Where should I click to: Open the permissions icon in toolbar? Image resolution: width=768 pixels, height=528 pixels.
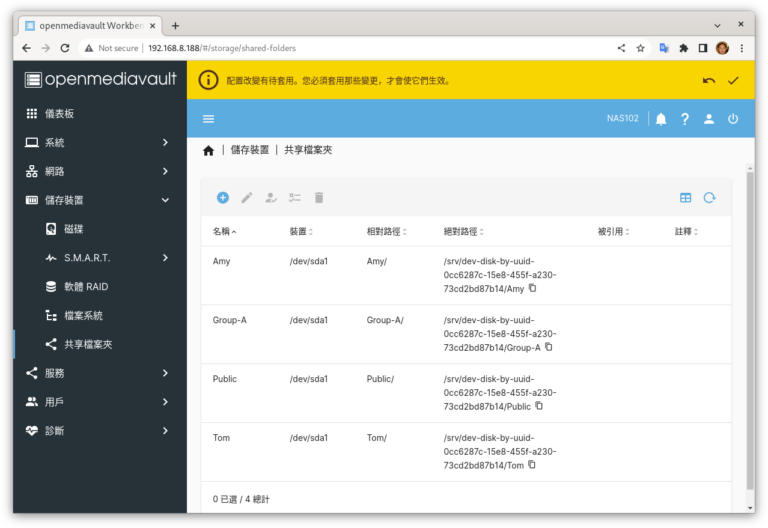(x=271, y=198)
